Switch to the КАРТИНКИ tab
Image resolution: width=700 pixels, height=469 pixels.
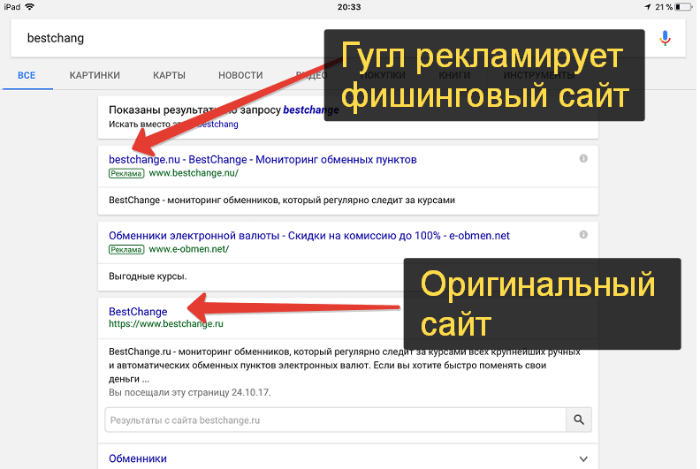[x=95, y=75]
